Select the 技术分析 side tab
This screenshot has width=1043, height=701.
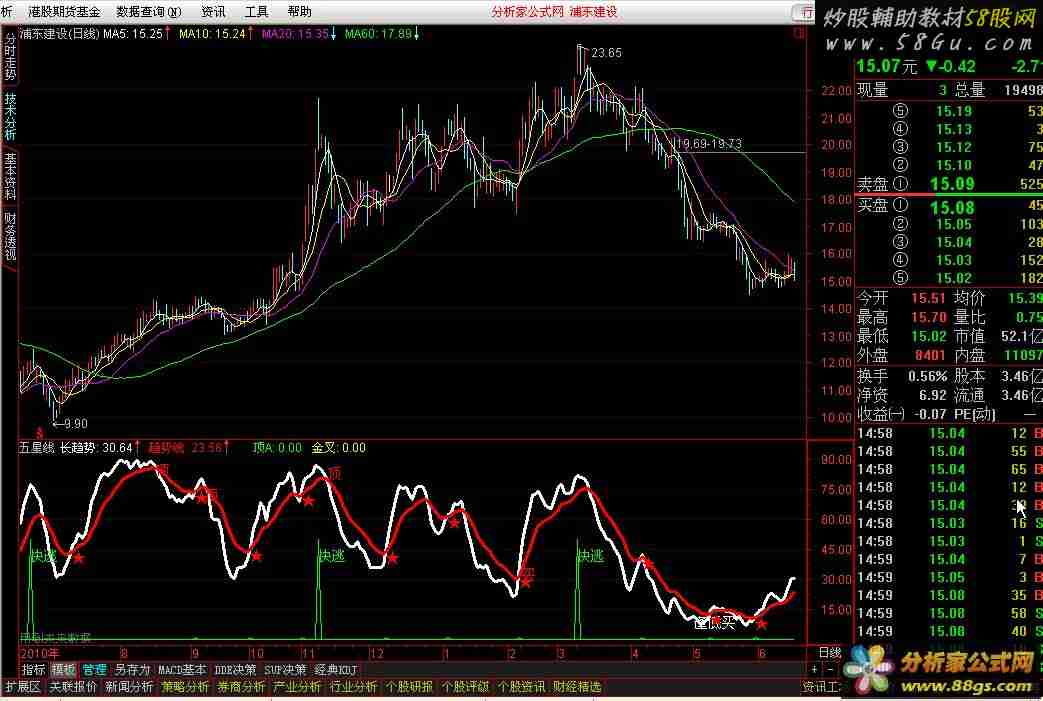pos(10,116)
